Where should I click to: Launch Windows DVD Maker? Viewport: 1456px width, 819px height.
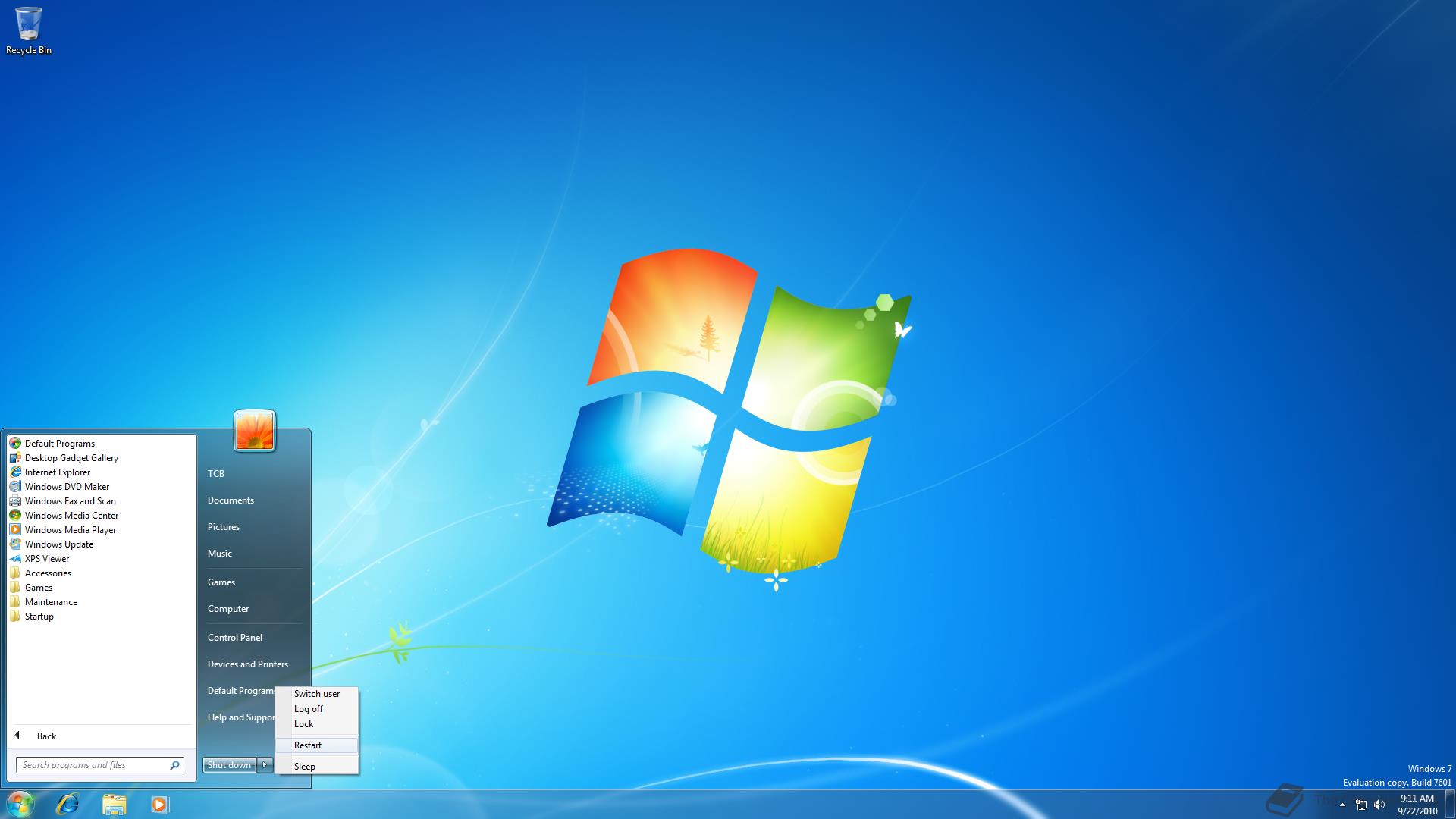click(x=102, y=487)
